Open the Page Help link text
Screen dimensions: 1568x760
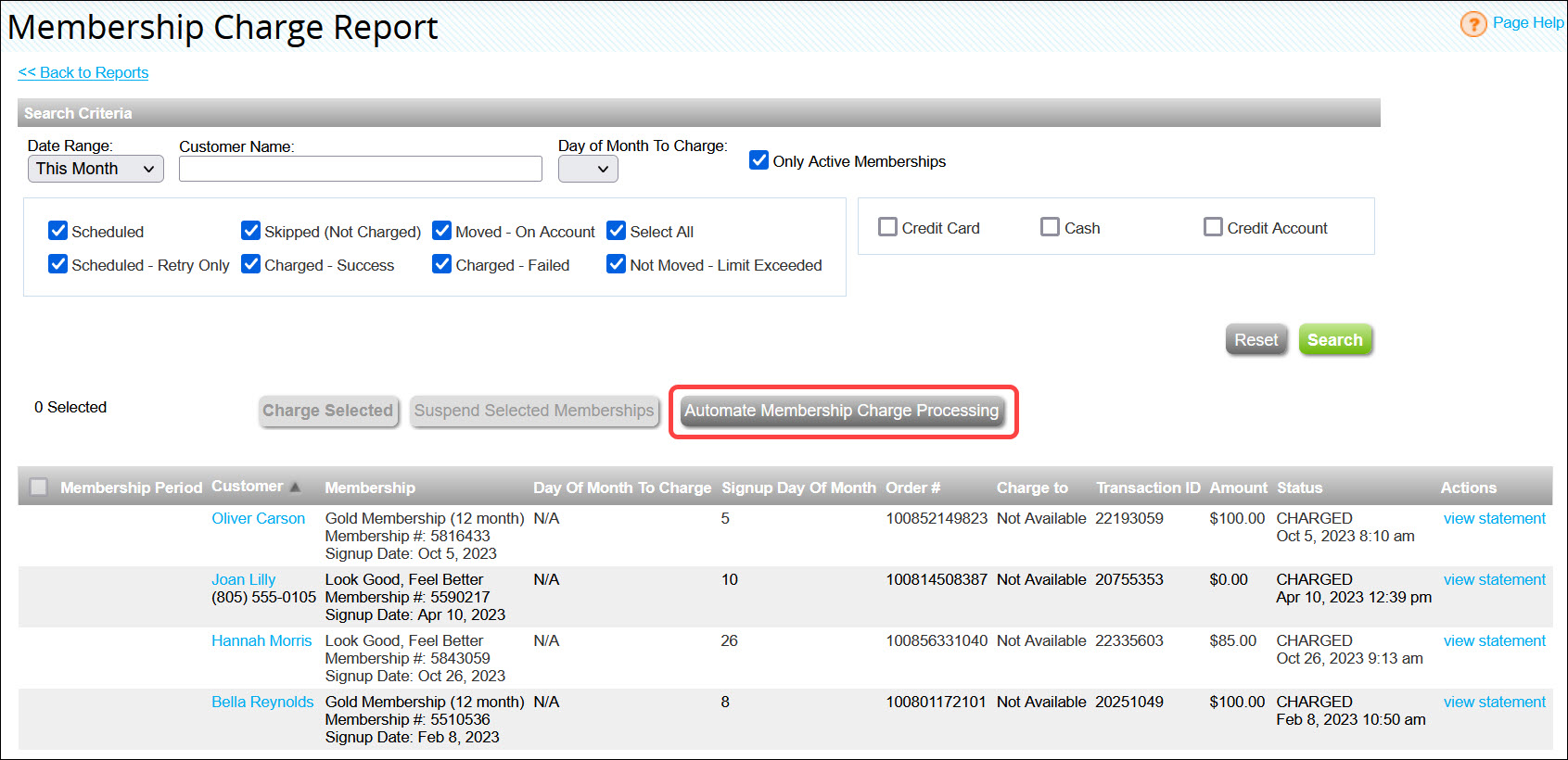pos(1528,22)
